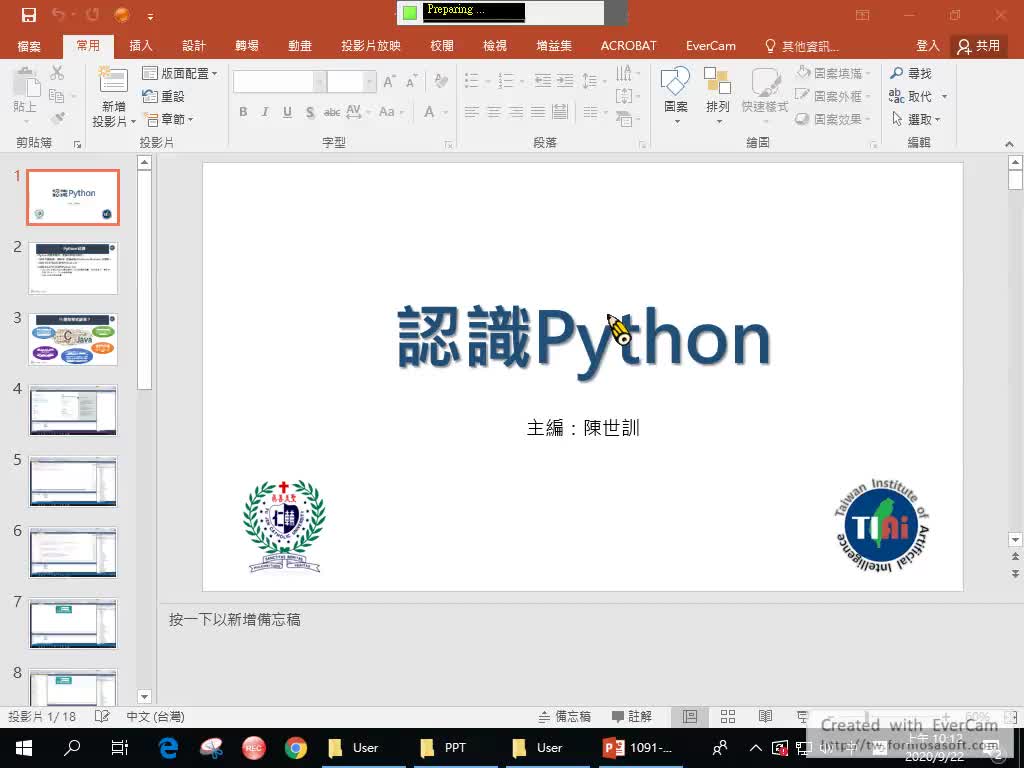
Task: Switch to Normal view in the status bar
Action: click(690, 716)
